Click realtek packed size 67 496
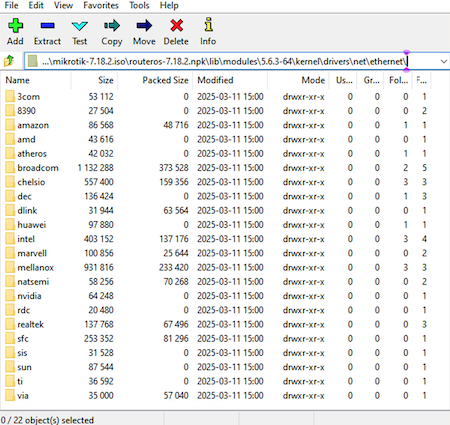 [176, 324]
